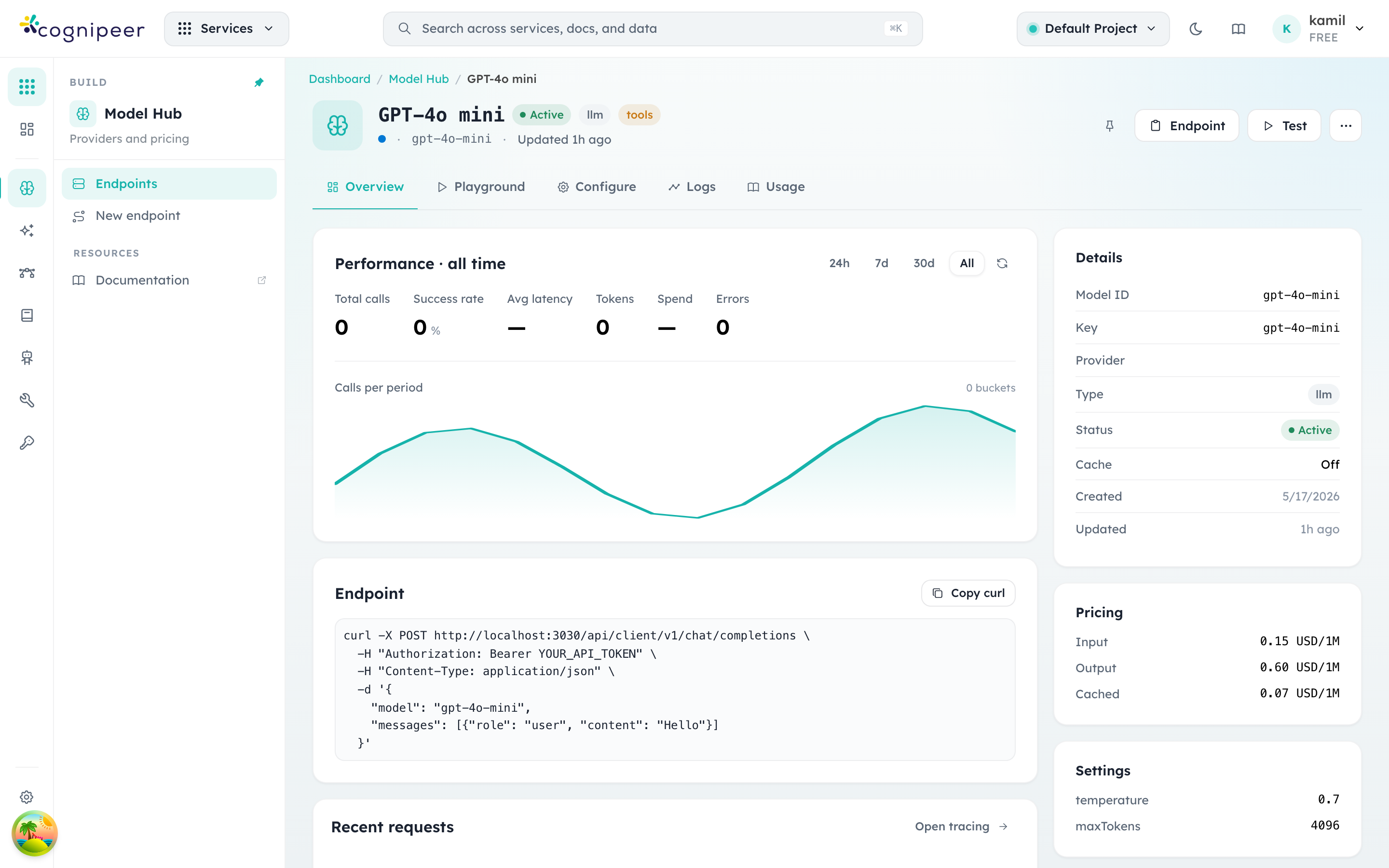The height and width of the screenshot is (868, 1389).
Task: Select the 24h performance range
Action: click(x=839, y=263)
